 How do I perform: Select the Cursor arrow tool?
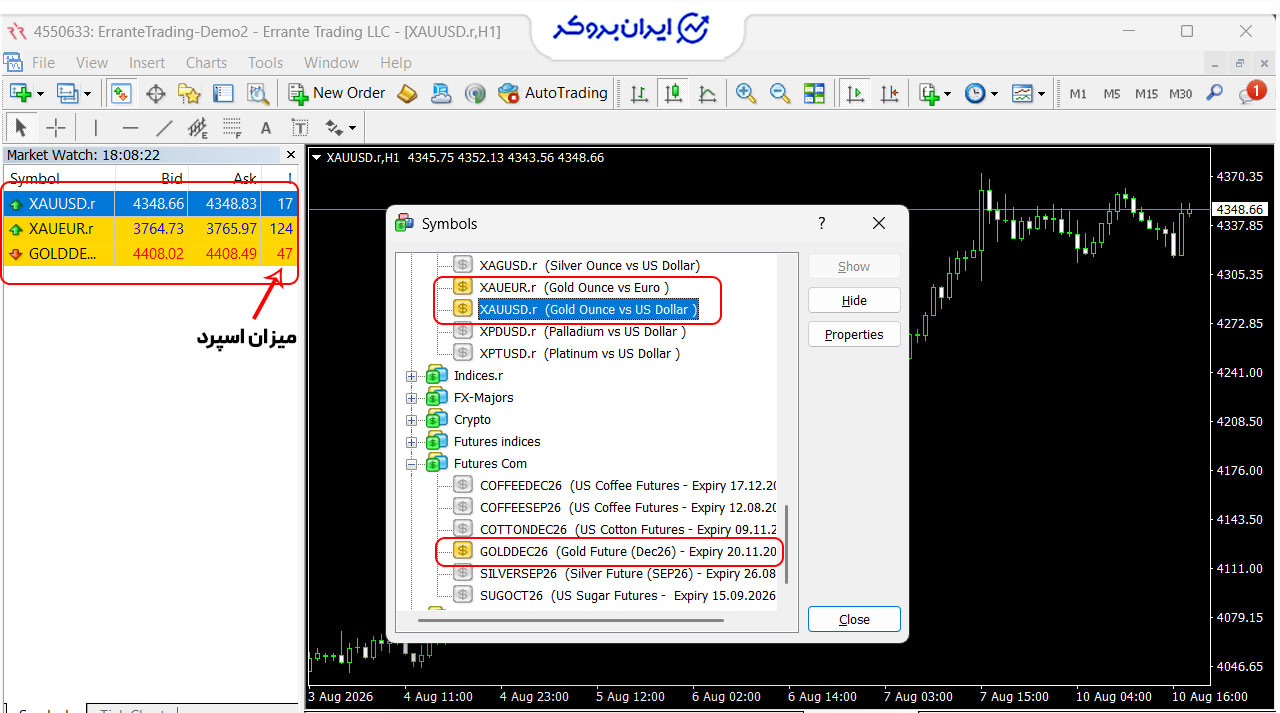21,127
